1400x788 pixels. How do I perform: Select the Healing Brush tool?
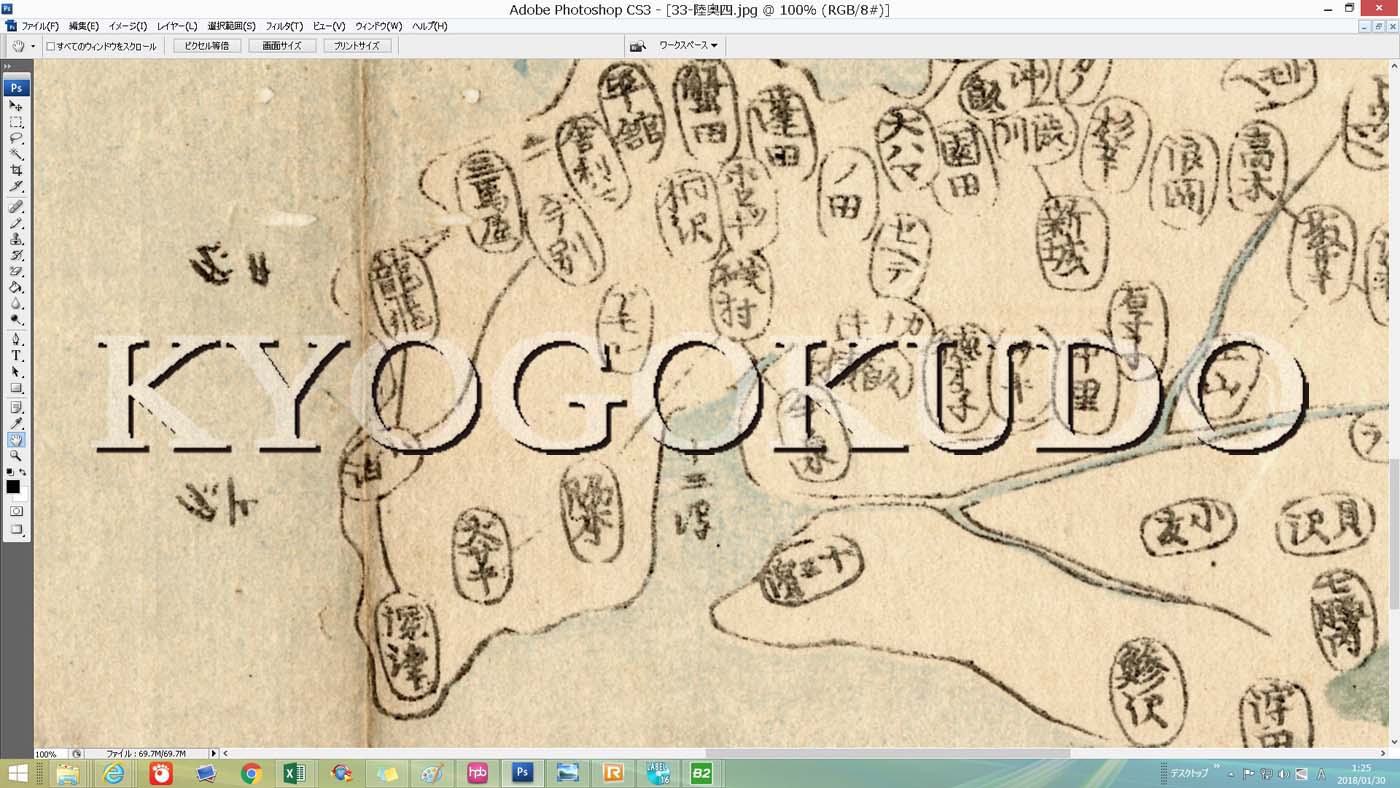pos(16,207)
